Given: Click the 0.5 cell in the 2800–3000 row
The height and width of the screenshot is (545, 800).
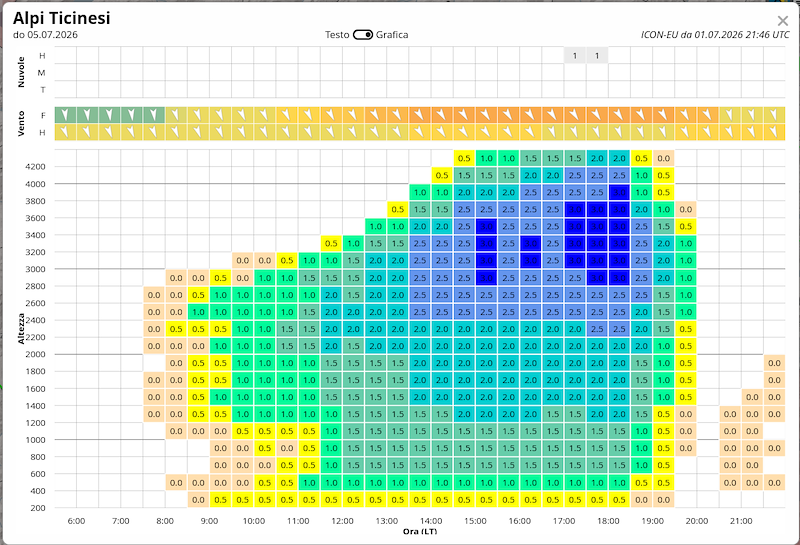Looking at the screenshot, I should pyautogui.click(x=220, y=278).
